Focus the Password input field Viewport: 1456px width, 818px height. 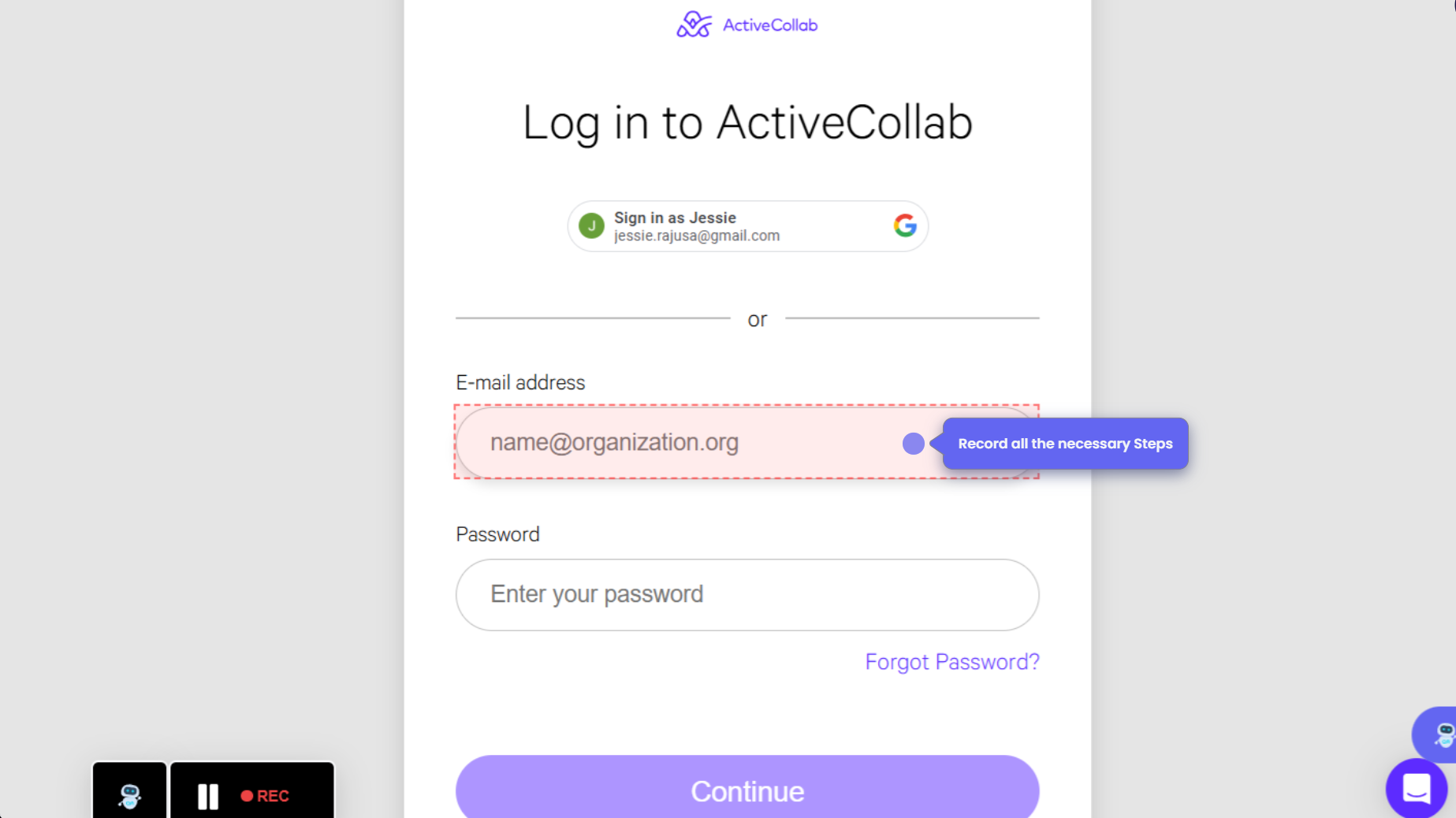pyautogui.click(x=747, y=595)
